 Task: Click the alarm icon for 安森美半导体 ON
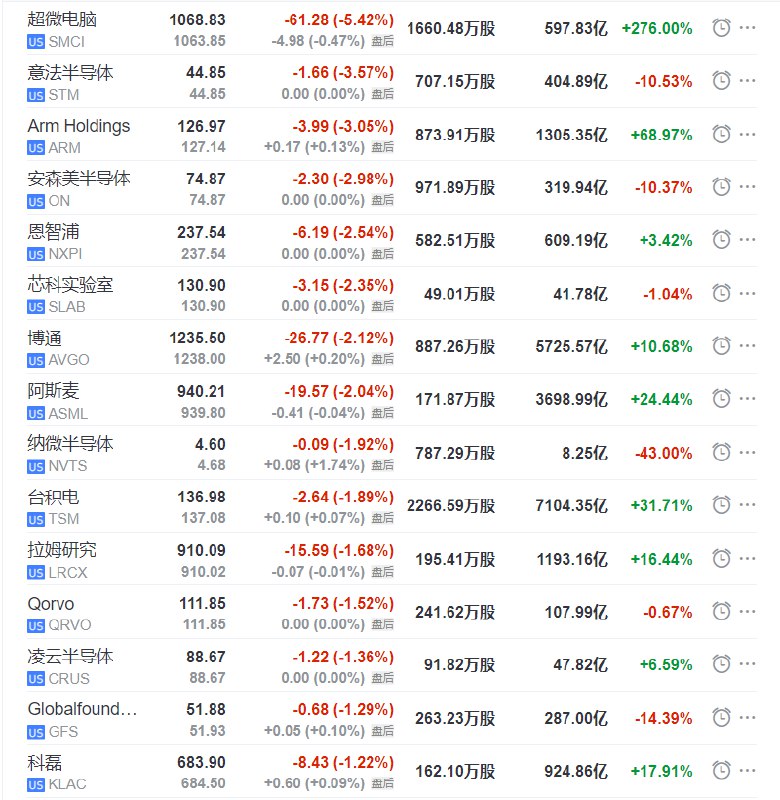coord(721,187)
